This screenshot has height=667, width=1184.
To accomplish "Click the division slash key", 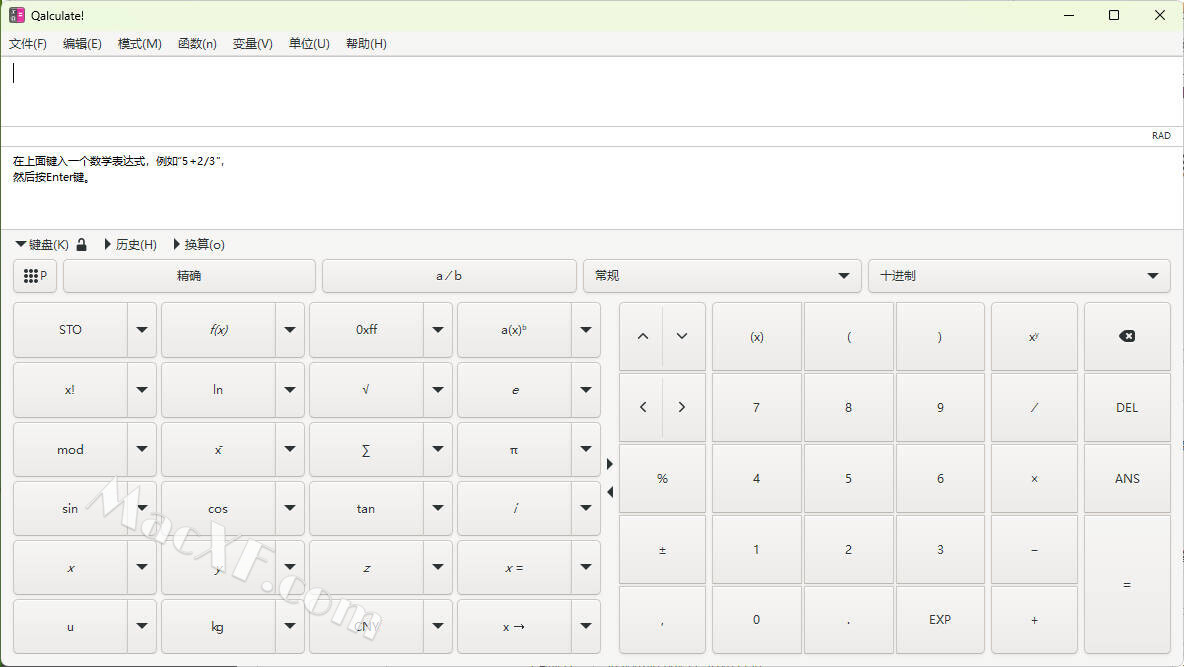I will click(1034, 407).
